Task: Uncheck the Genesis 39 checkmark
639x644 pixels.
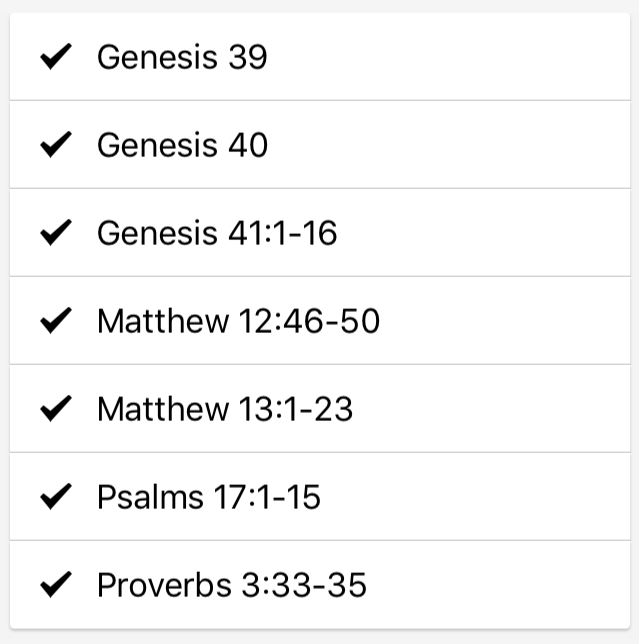Action: pyautogui.click(x=55, y=57)
